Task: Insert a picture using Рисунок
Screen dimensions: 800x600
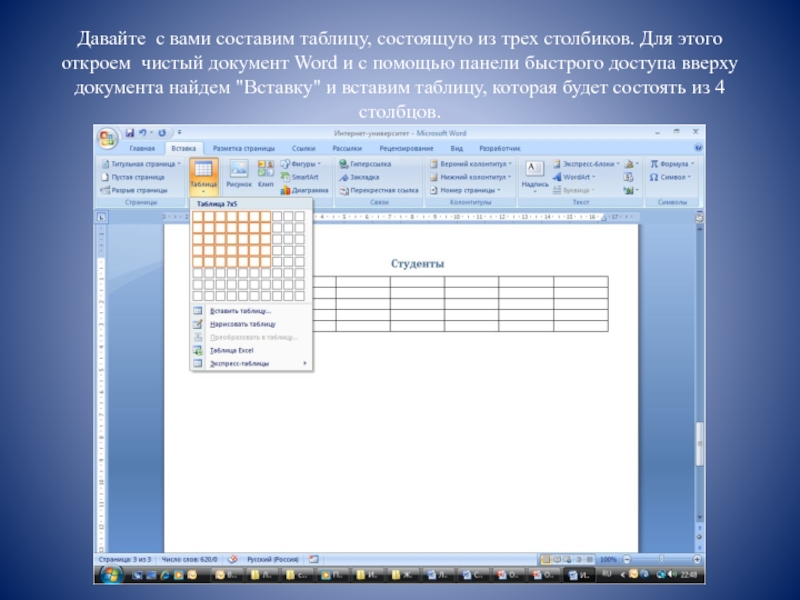Action: click(239, 174)
